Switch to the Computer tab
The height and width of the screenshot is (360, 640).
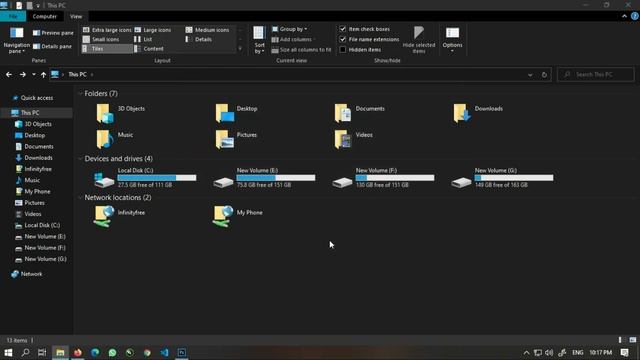(x=44, y=16)
